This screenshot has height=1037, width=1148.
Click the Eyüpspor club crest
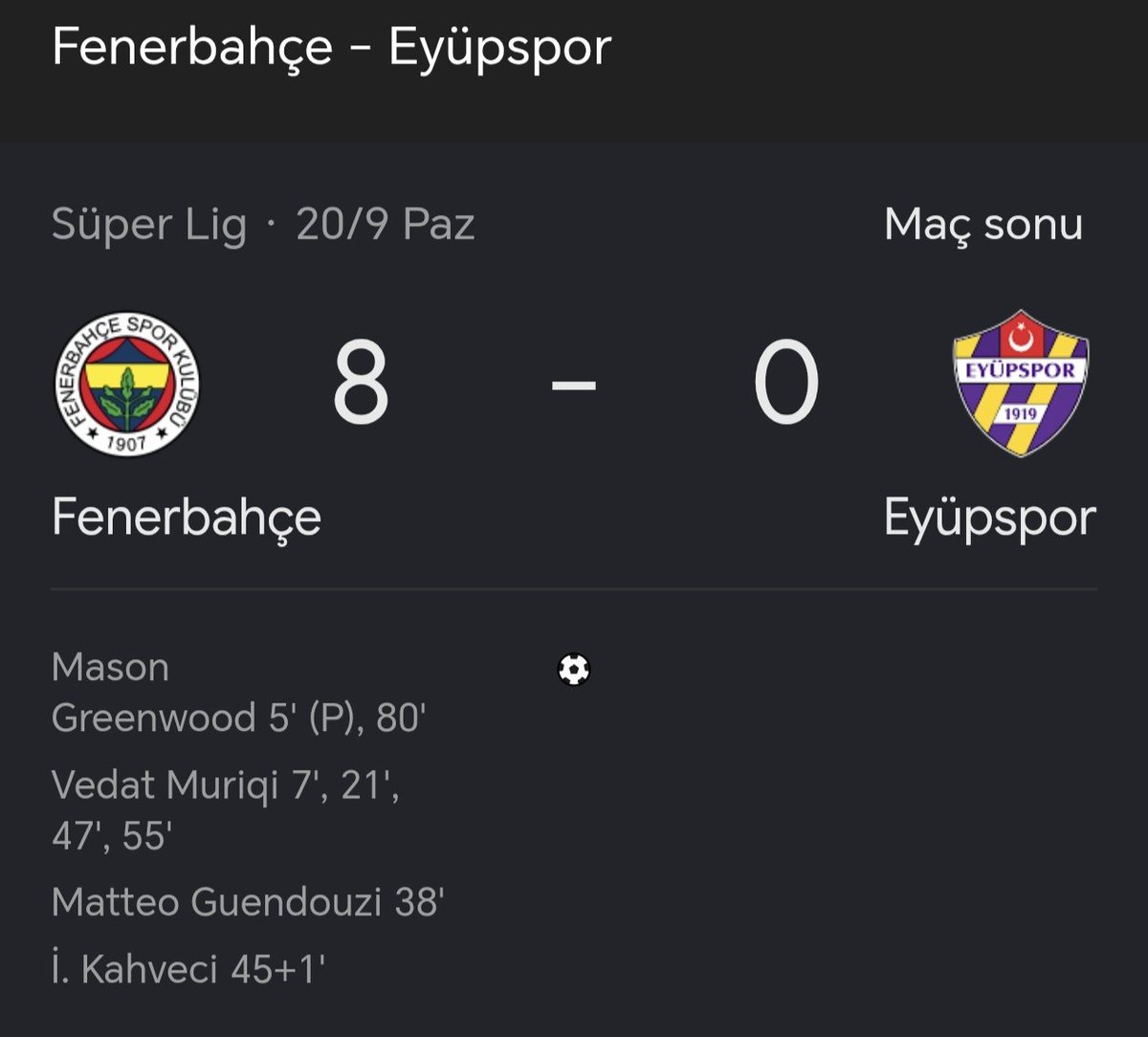point(1021,383)
